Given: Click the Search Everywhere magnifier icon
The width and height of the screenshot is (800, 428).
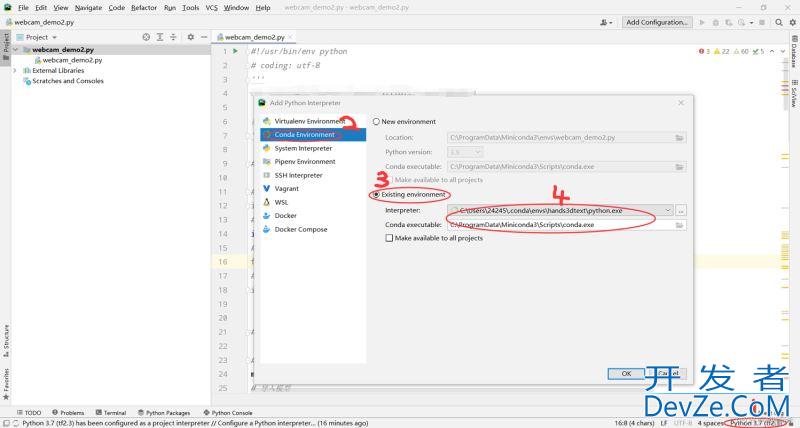Looking at the screenshot, I should click(x=779, y=22).
